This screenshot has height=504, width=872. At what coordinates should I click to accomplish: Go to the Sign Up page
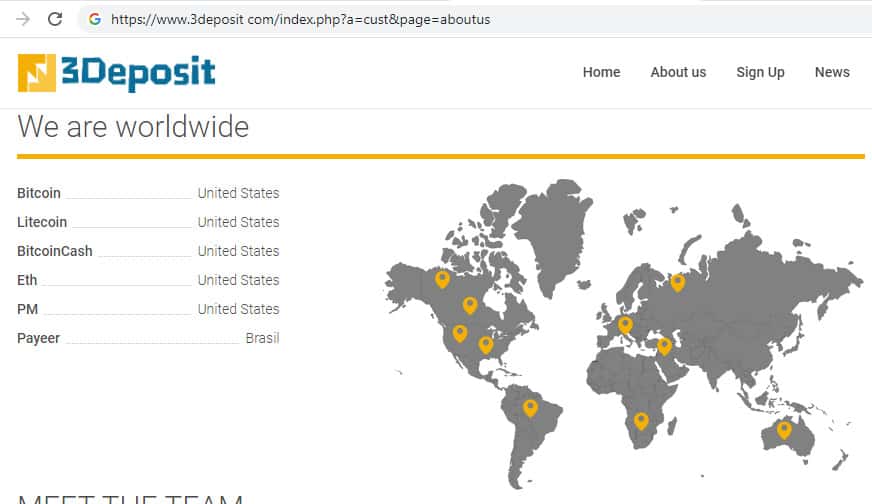pos(760,72)
